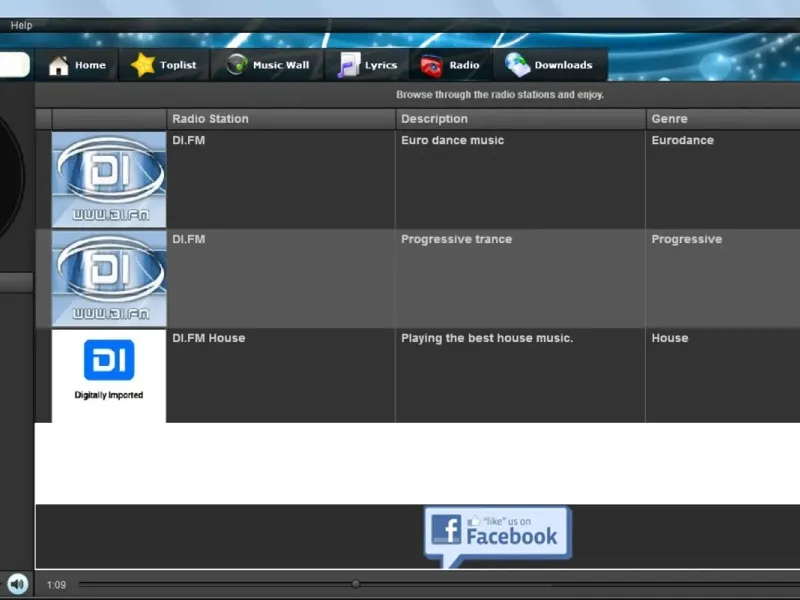Open the Help menu
The width and height of the screenshot is (800, 600).
pyautogui.click(x=21, y=25)
